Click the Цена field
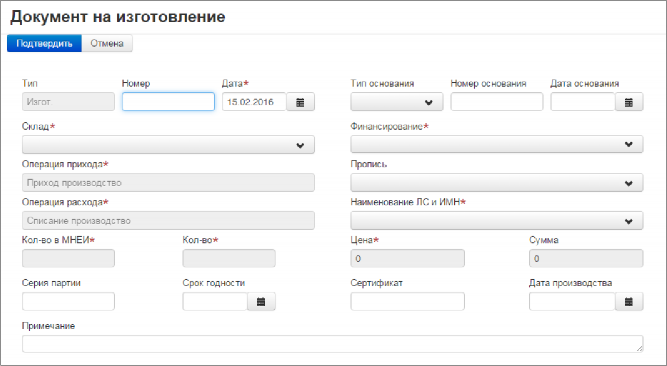 pos(408,259)
